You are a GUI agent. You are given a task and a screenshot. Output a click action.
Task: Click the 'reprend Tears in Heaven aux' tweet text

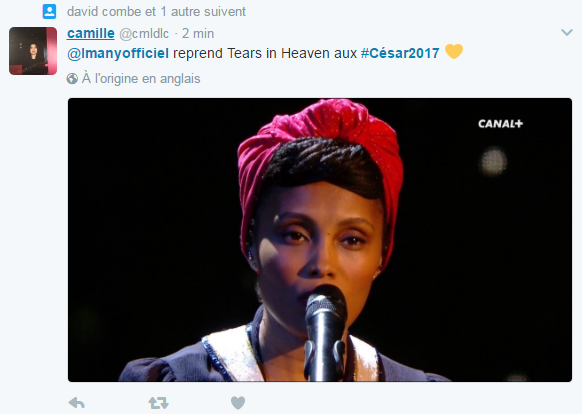pos(265,53)
